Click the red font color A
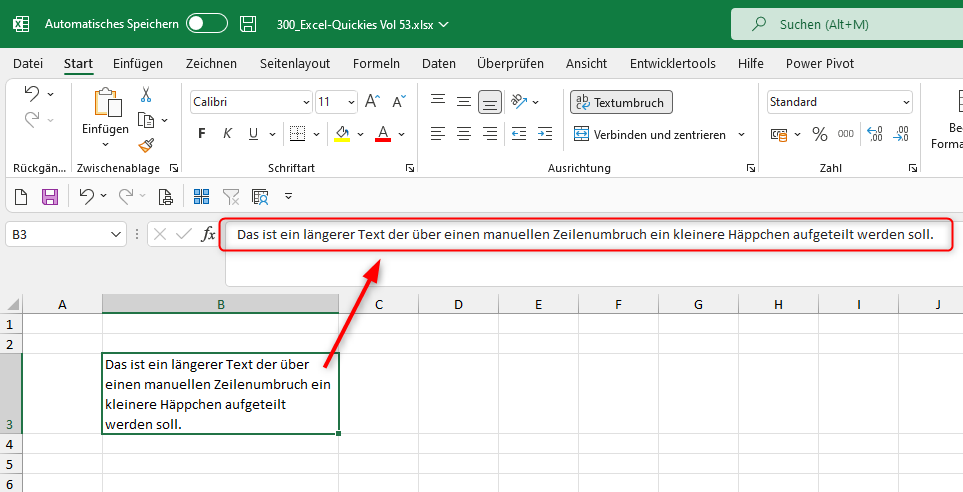This screenshot has height=492, width=963. tap(383, 134)
